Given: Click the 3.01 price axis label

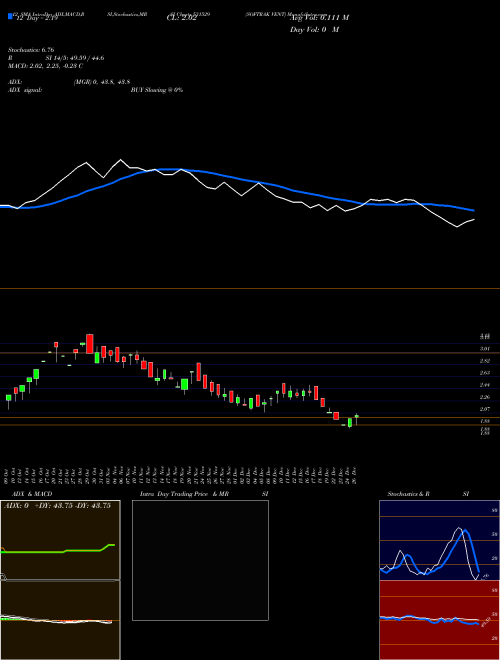Looking at the screenshot, I should 485,349.
